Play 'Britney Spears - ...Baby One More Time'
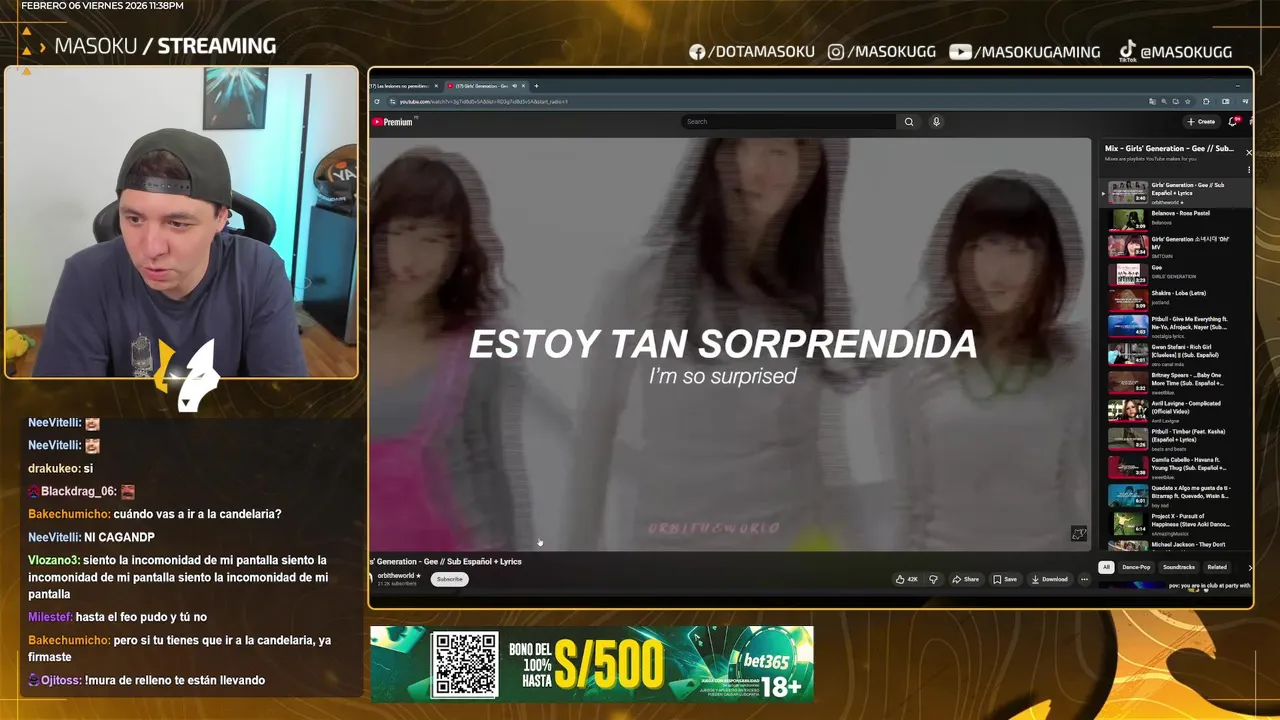This screenshot has width=1280, height=720. 1175,381
